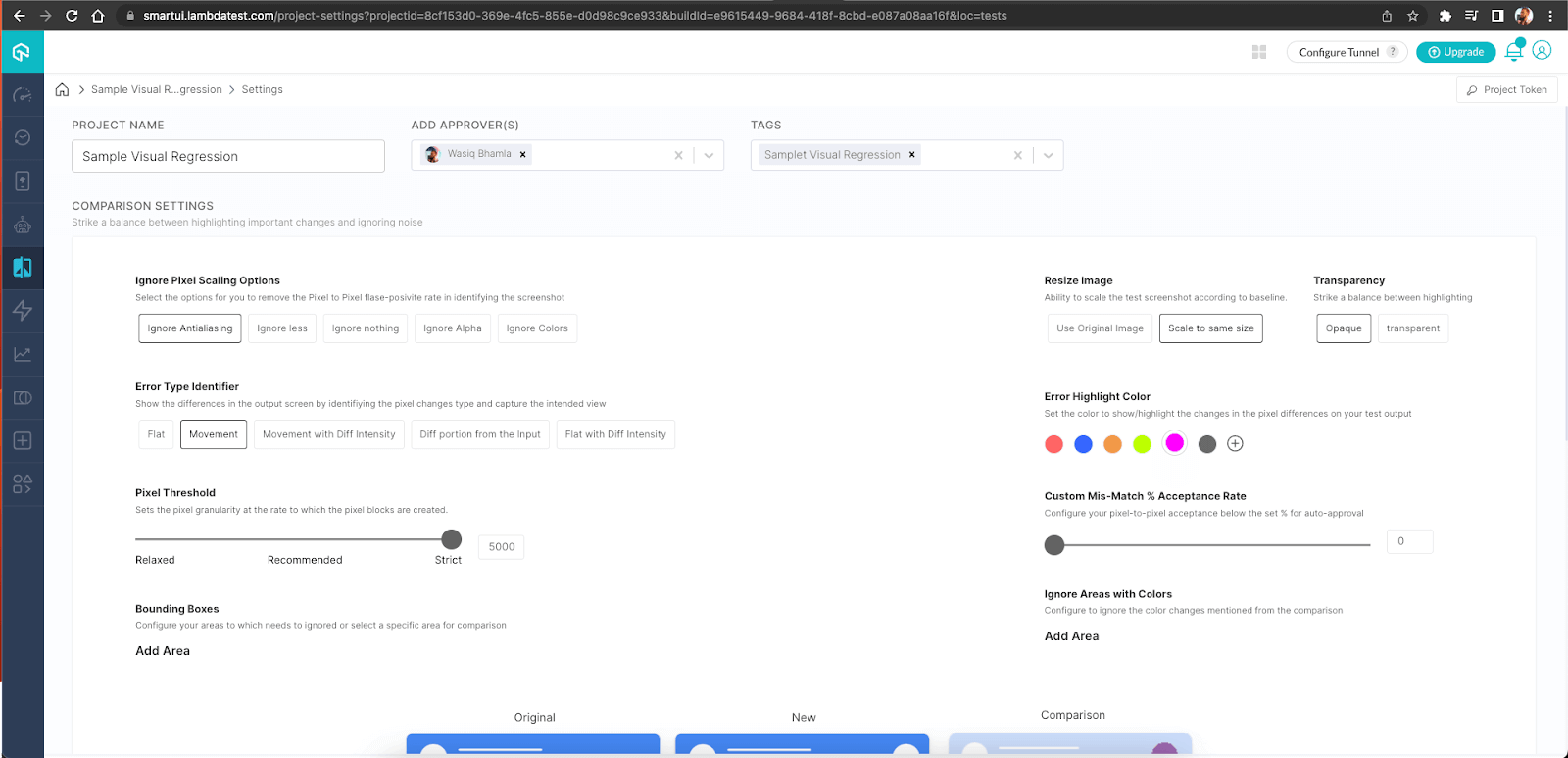
Task: Click the robot automation sidebar icon
Action: (23, 225)
